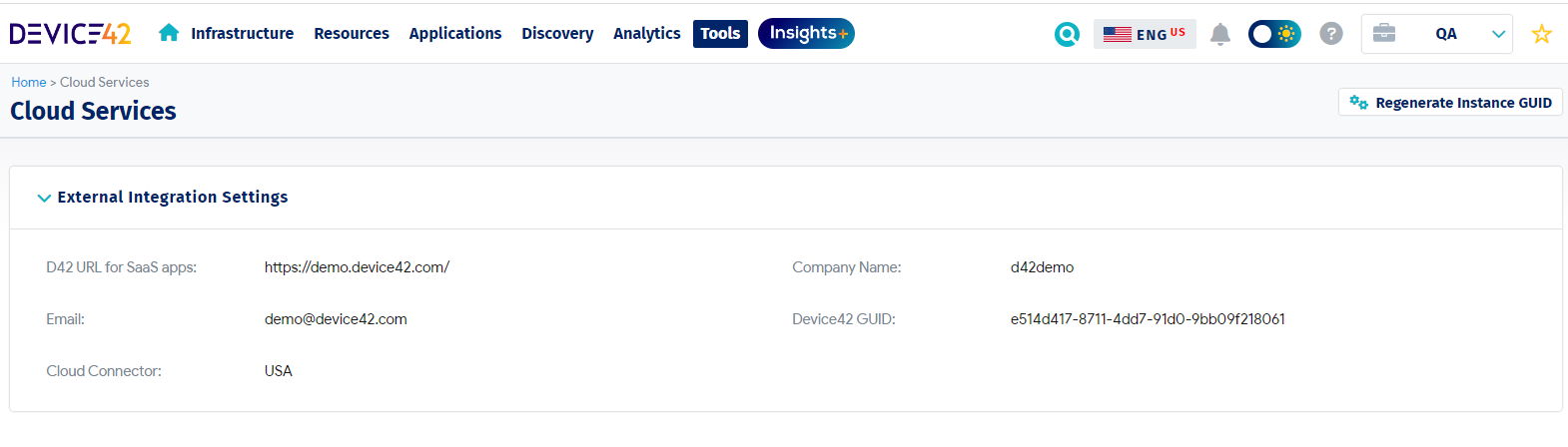
Task: Click the https://demo.device42.com/ URL value
Action: (357, 267)
